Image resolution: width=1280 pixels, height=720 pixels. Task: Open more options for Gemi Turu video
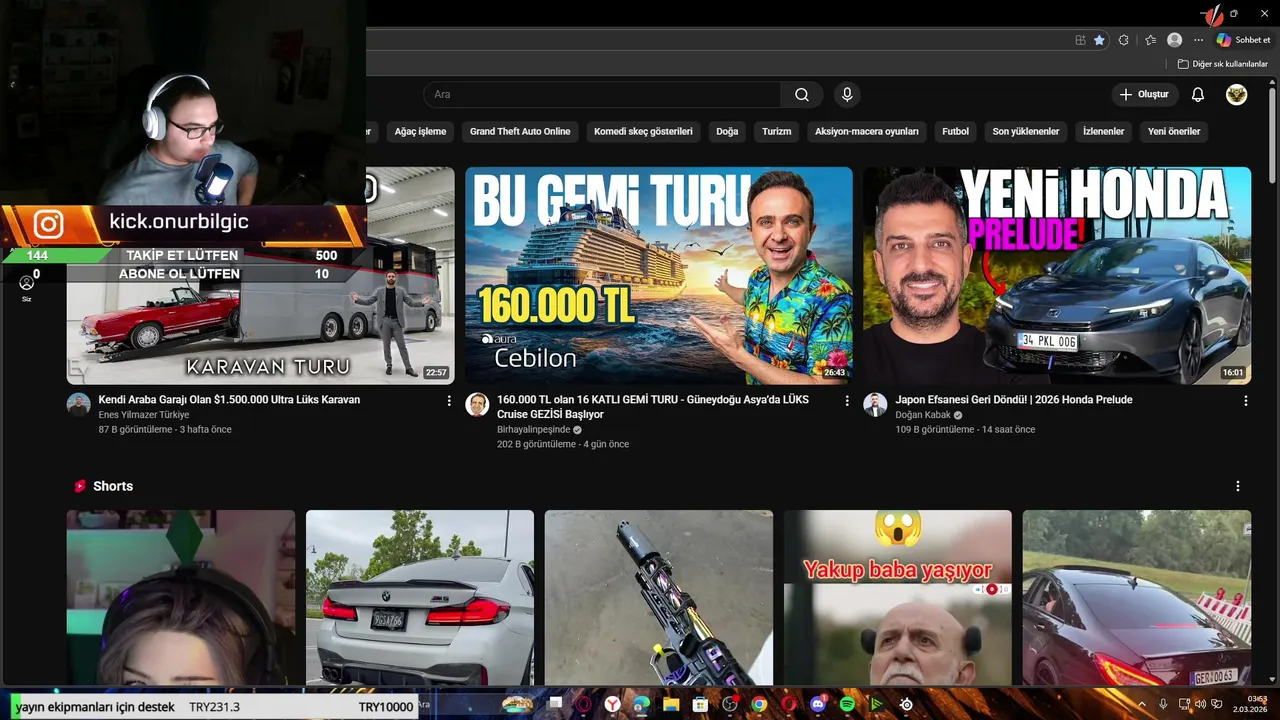coord(847,401)
